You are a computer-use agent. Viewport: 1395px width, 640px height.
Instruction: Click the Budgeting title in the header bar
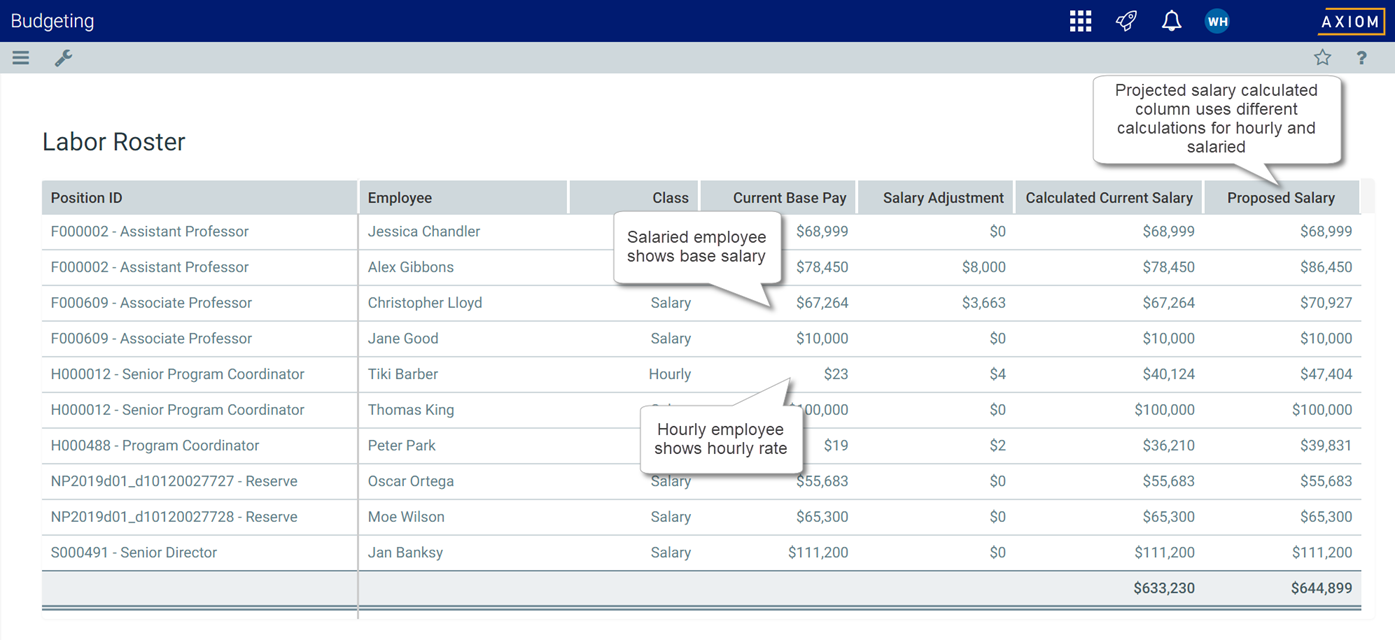52,20
